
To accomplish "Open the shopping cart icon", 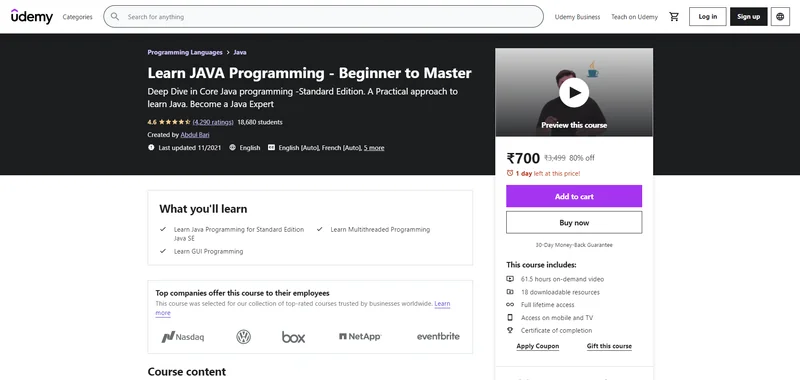I will pyautogui.click(x=674, y=17).
